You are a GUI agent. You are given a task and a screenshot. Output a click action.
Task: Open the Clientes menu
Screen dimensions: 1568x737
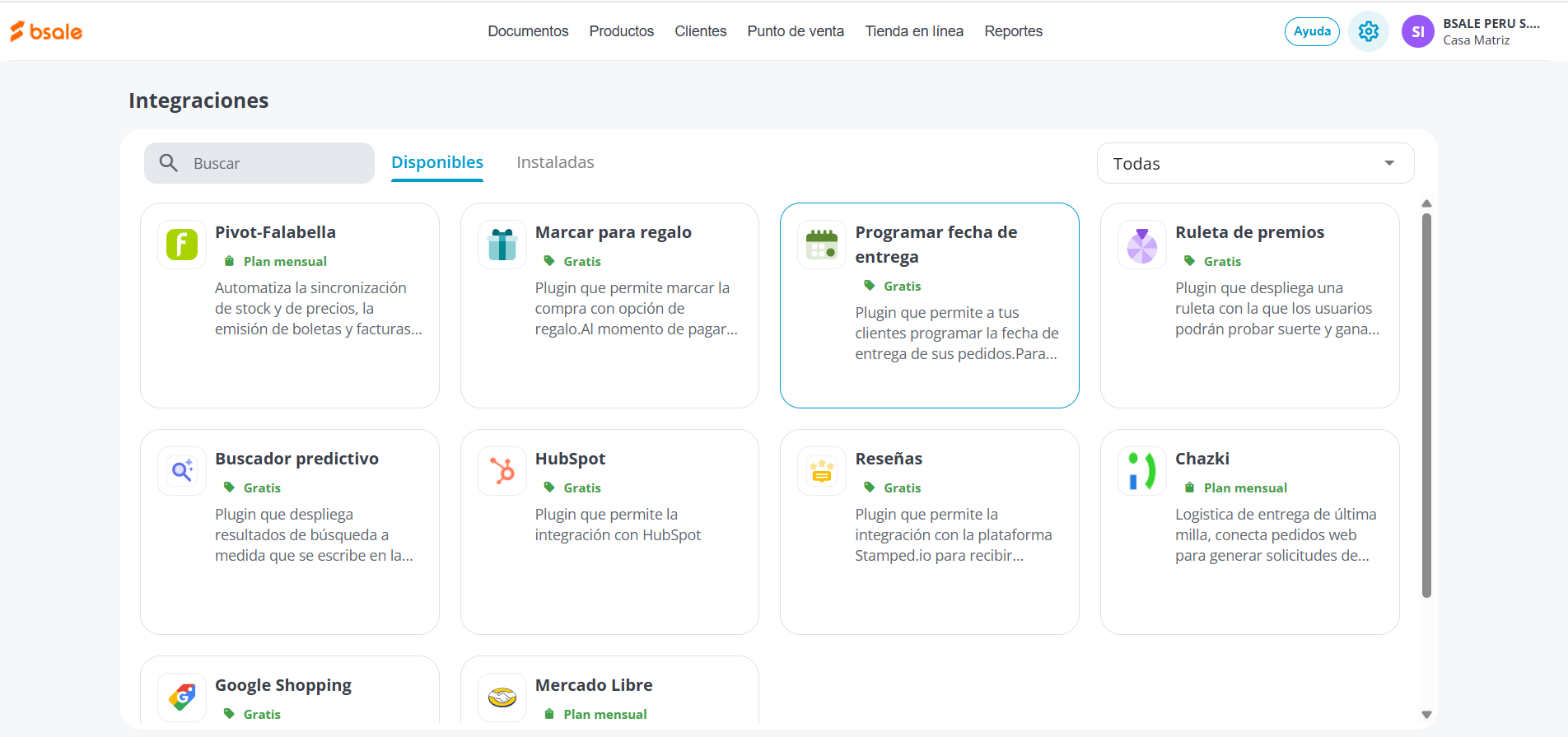(x=701, y=31)
